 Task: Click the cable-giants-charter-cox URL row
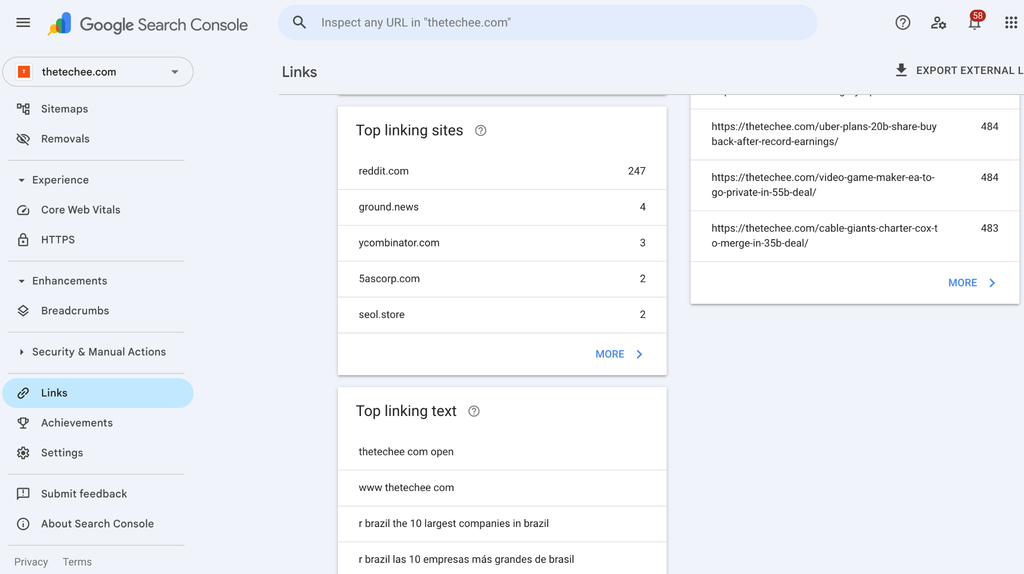click(x=855, y=236)
